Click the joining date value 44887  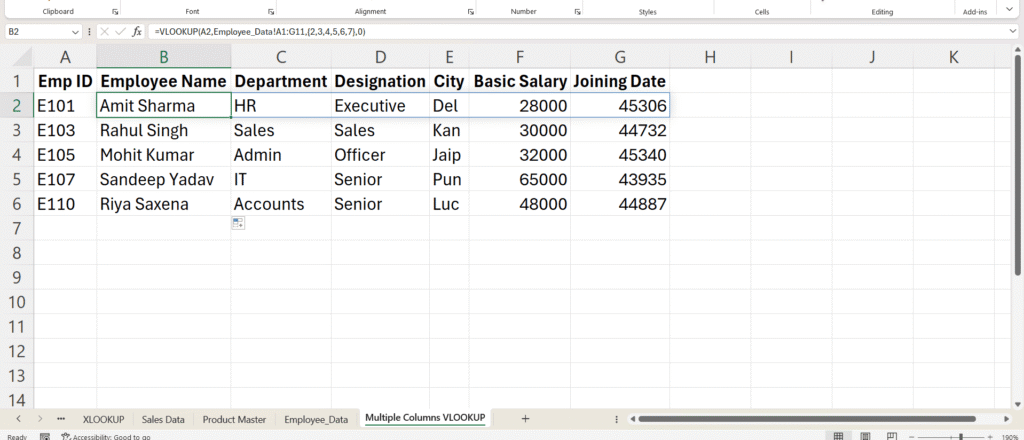[620, 204]
